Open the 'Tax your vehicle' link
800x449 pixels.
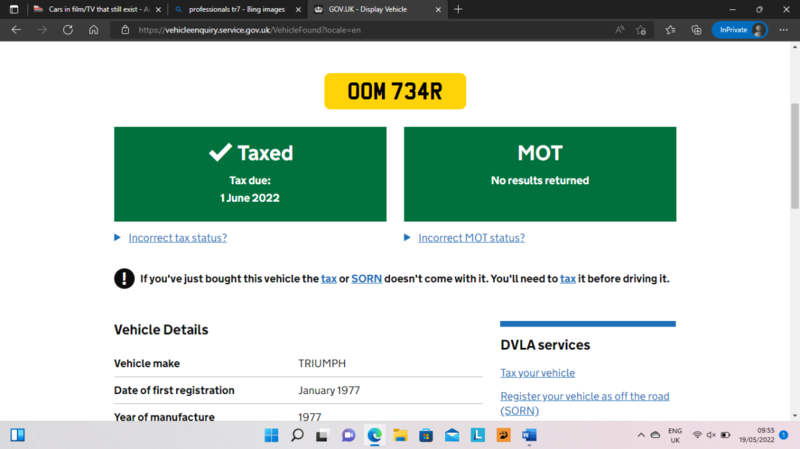[537, 373]
